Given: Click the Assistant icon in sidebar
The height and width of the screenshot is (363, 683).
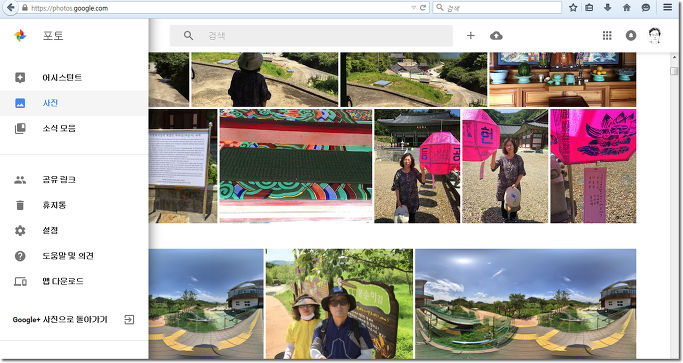Looking at the screenshot, I should point(20,78).
